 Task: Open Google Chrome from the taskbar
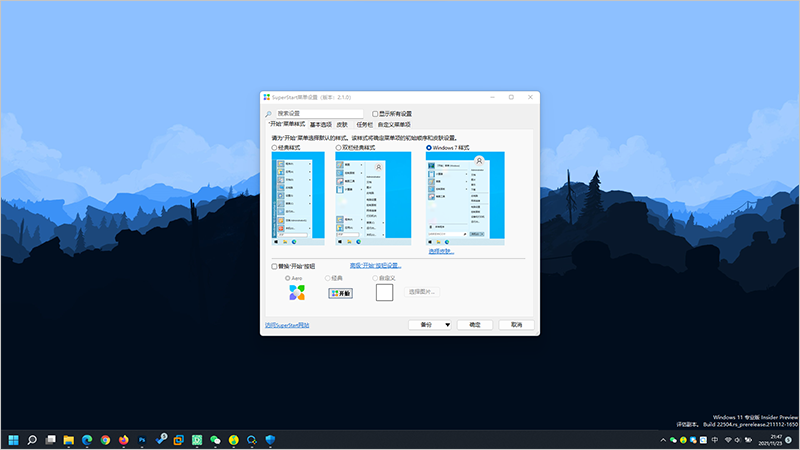(x=105, y=440)
